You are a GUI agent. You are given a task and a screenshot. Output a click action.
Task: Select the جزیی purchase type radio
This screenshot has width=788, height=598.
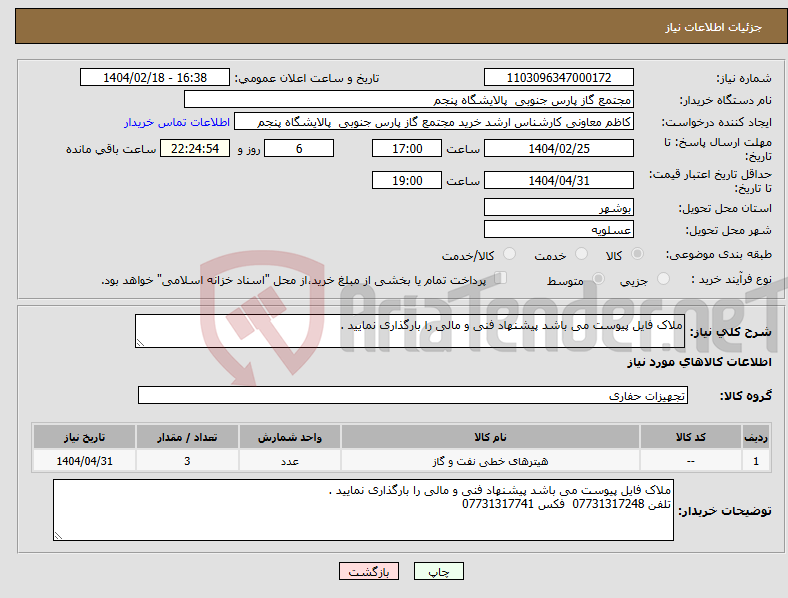point(663,278)
